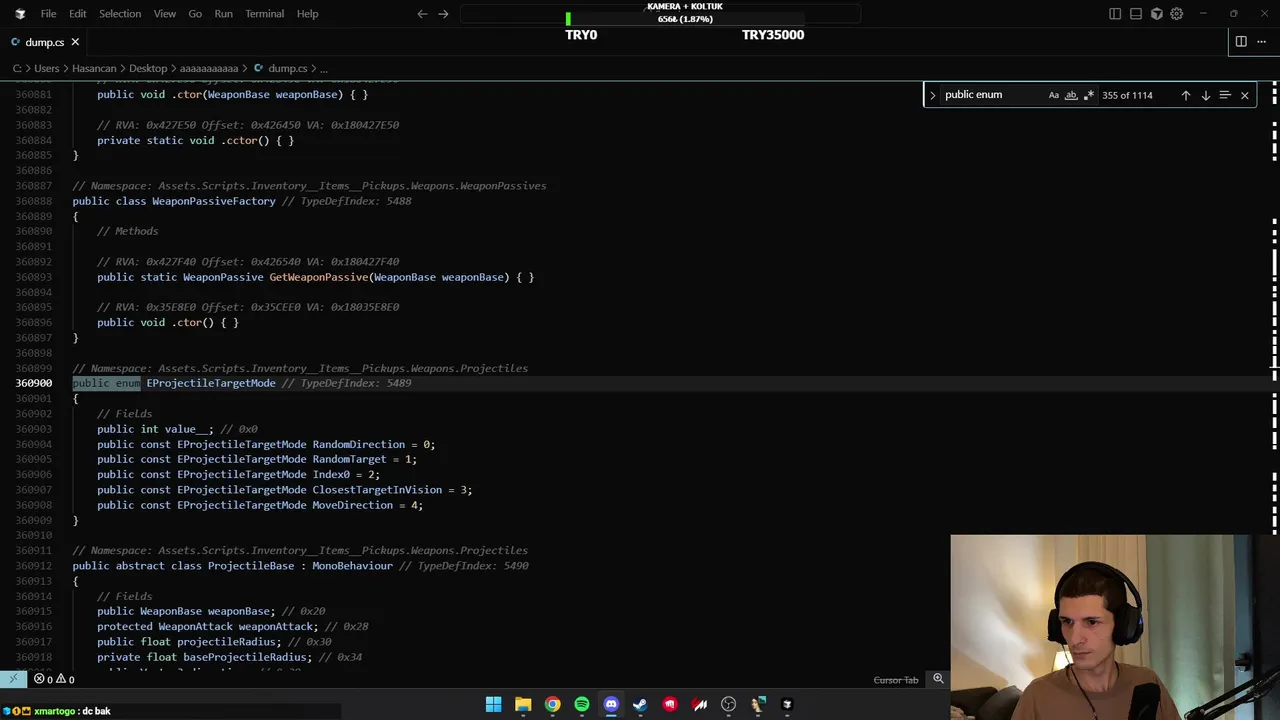This screenshot has width=1280, height=720.
Task: Open the Problems errors and warnings indicator
Action: pyautogui.click(x=54, y=680)
